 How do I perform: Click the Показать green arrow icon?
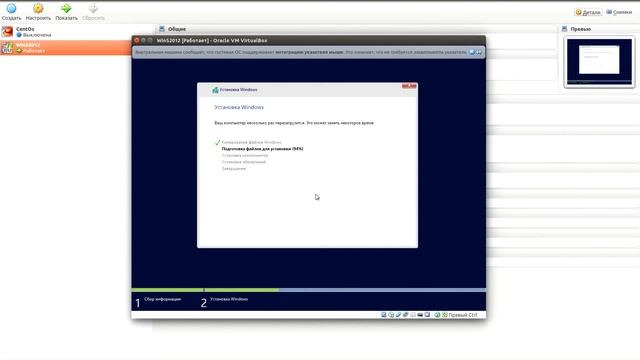point(66,8)
